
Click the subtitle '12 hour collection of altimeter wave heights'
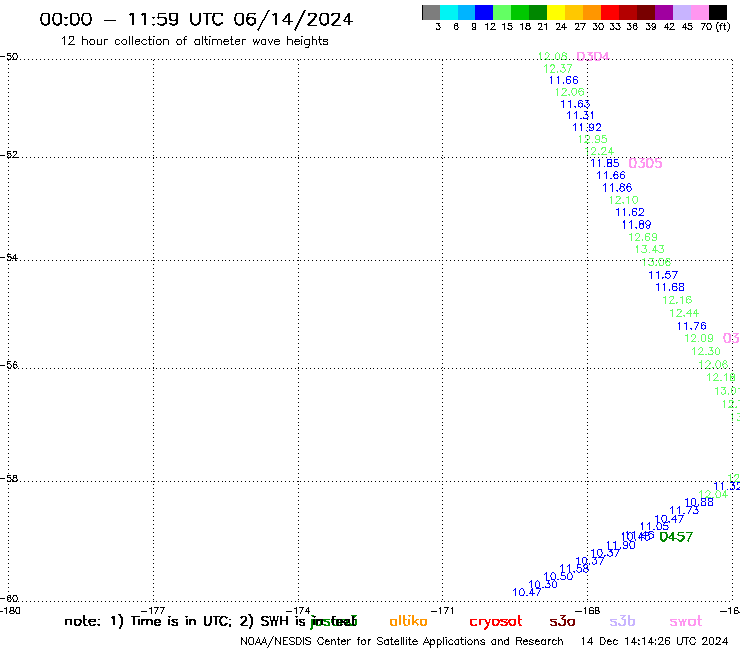pyautogui.click(x=194, y=41)
